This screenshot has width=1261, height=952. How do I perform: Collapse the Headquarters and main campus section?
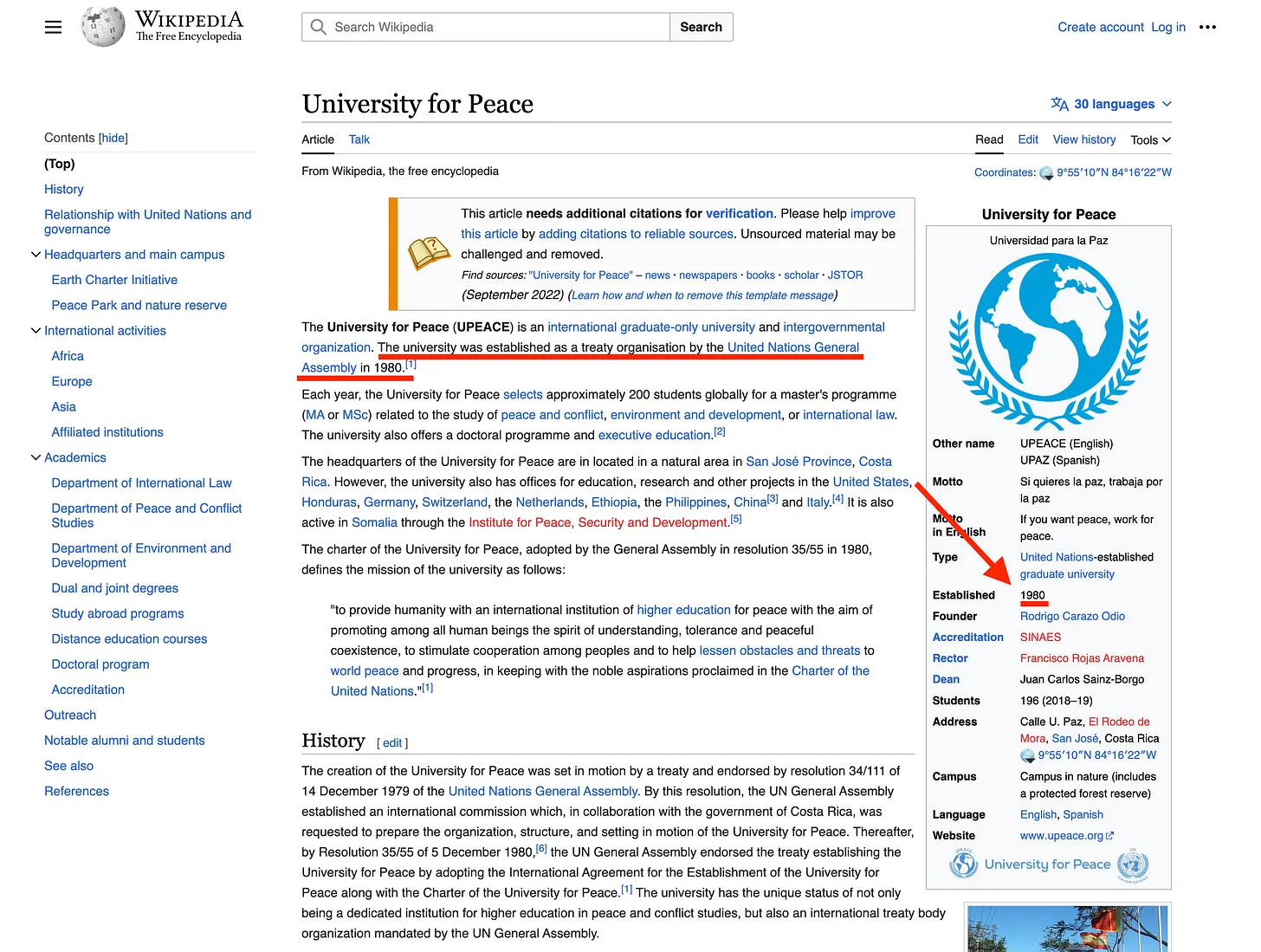click(36, 255)
